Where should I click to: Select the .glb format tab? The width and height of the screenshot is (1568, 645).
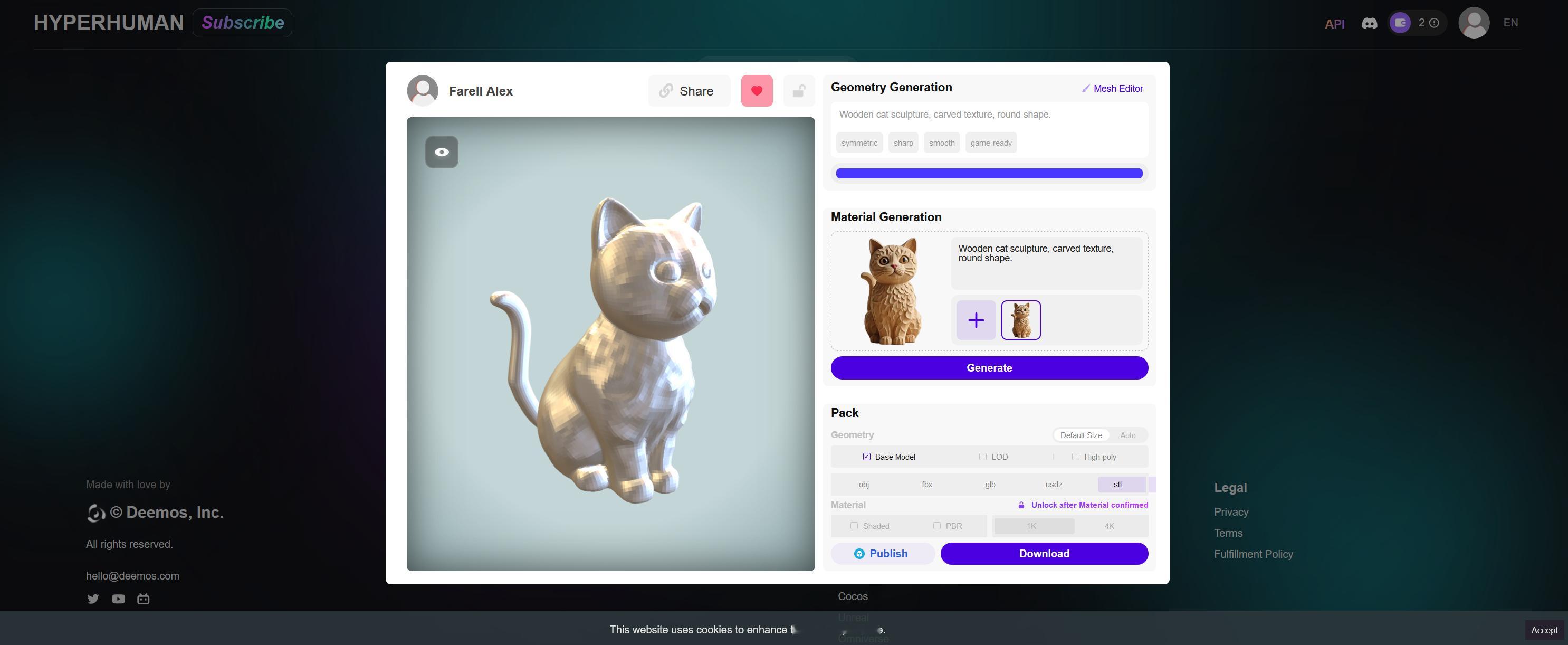tap(990, 485)
